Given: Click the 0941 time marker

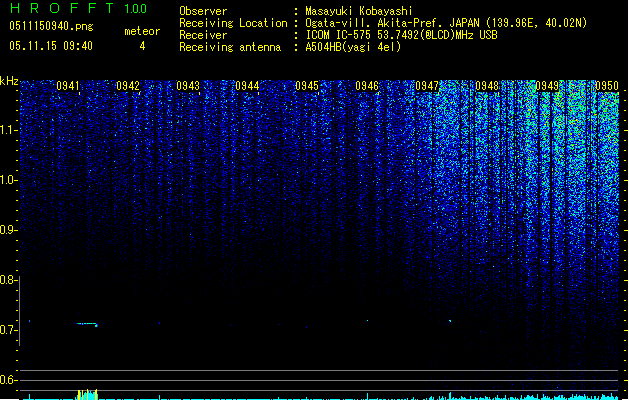Looking at the screenshot, I should [x=68, y=87].
